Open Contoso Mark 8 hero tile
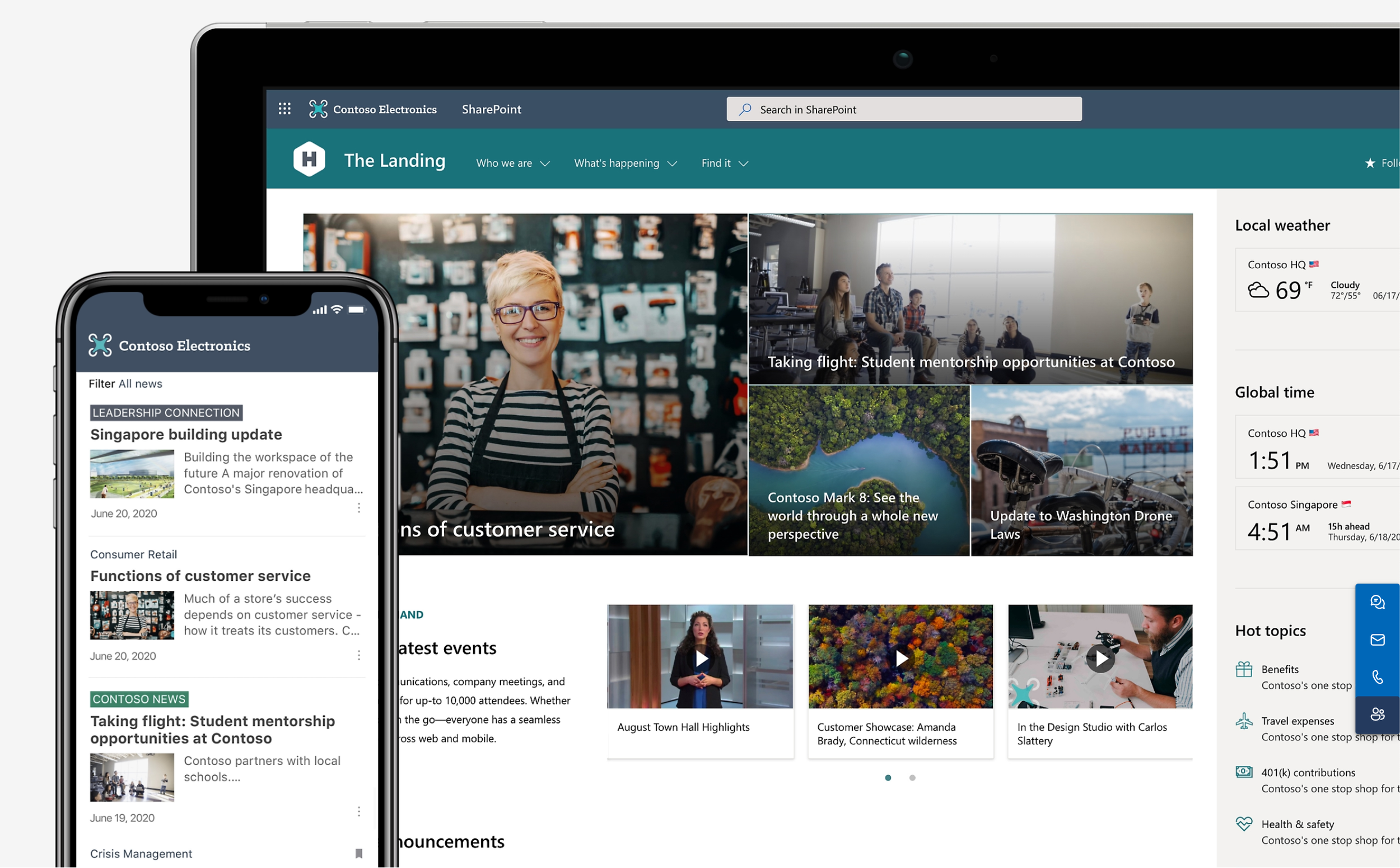Viewport: 1400px width, 868px height. (858, 471)
